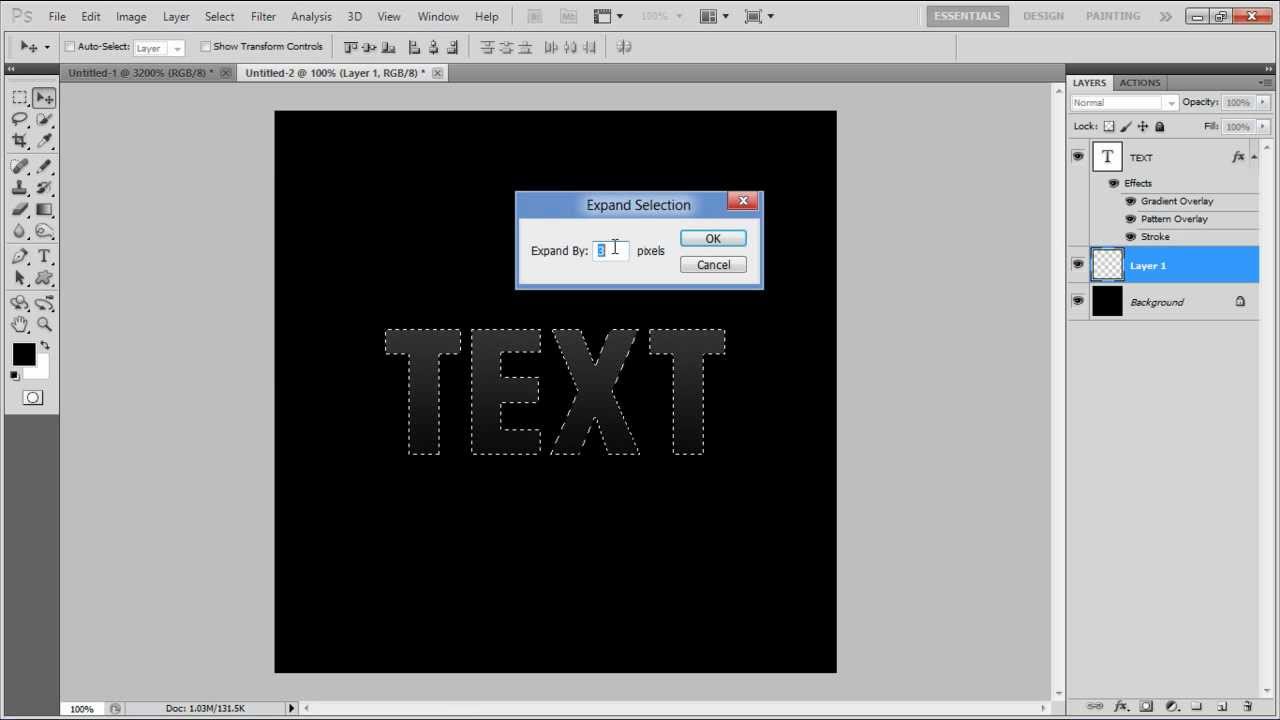
Task: Open the Image menu
Action: pyautogui.click(x=131, y=17)
